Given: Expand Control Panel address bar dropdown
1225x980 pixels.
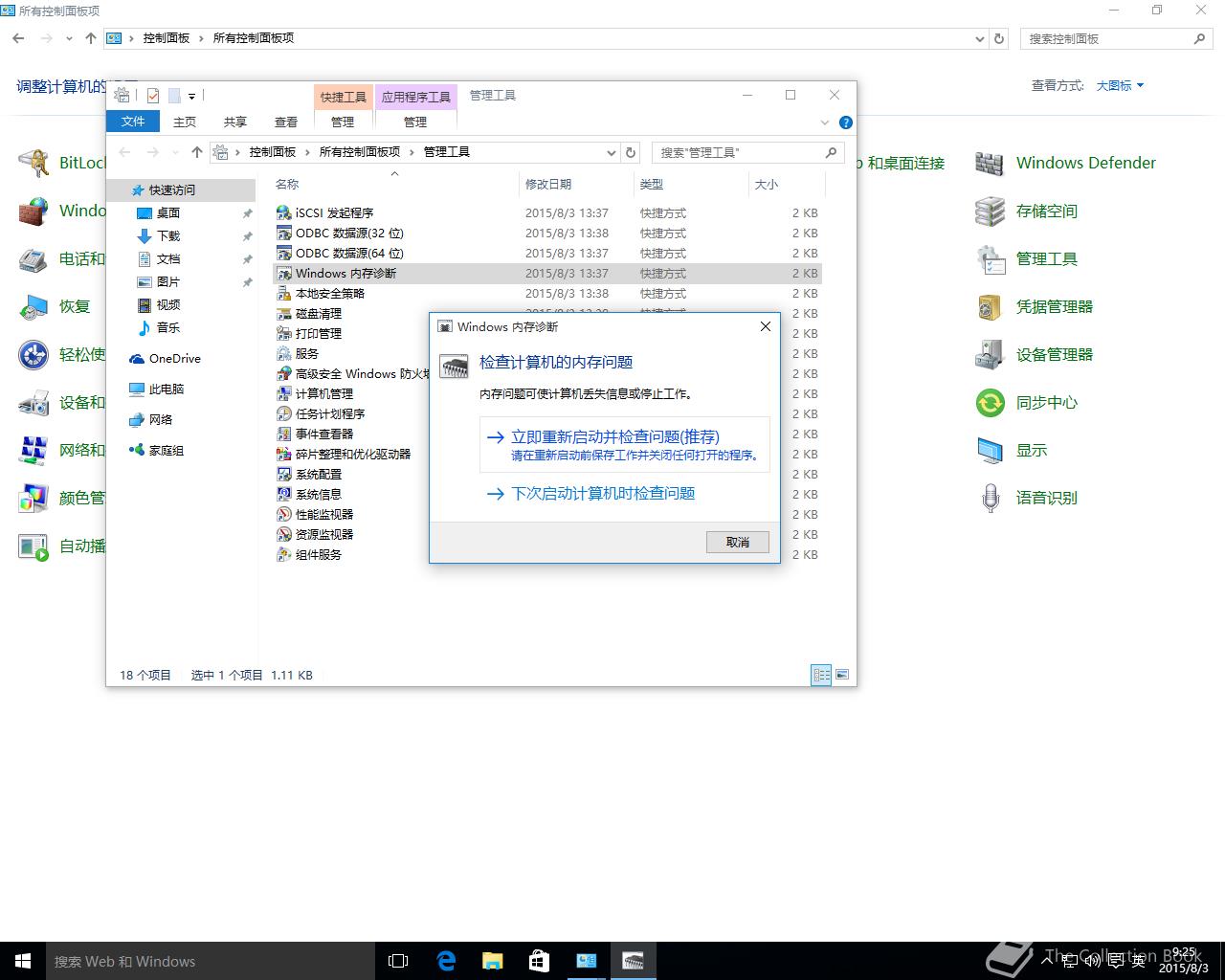Looking at the screenshot, I should [x=979, y=38].
